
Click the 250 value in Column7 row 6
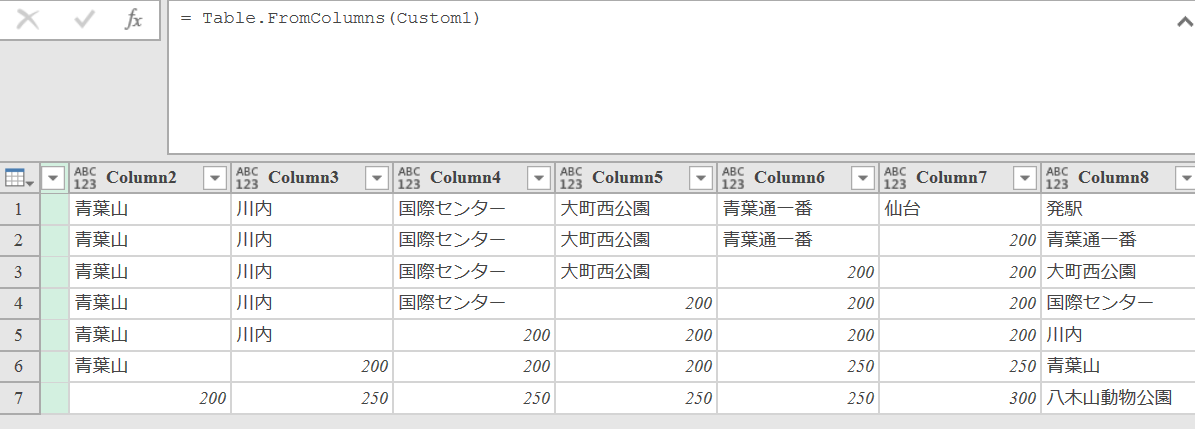tap(960, 367)
